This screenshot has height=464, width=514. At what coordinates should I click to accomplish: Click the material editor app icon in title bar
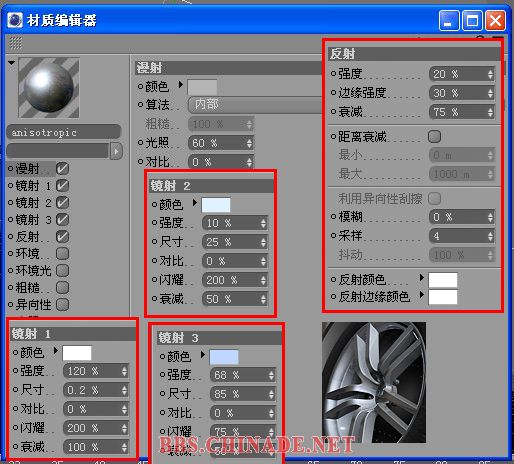coord(15,20)
